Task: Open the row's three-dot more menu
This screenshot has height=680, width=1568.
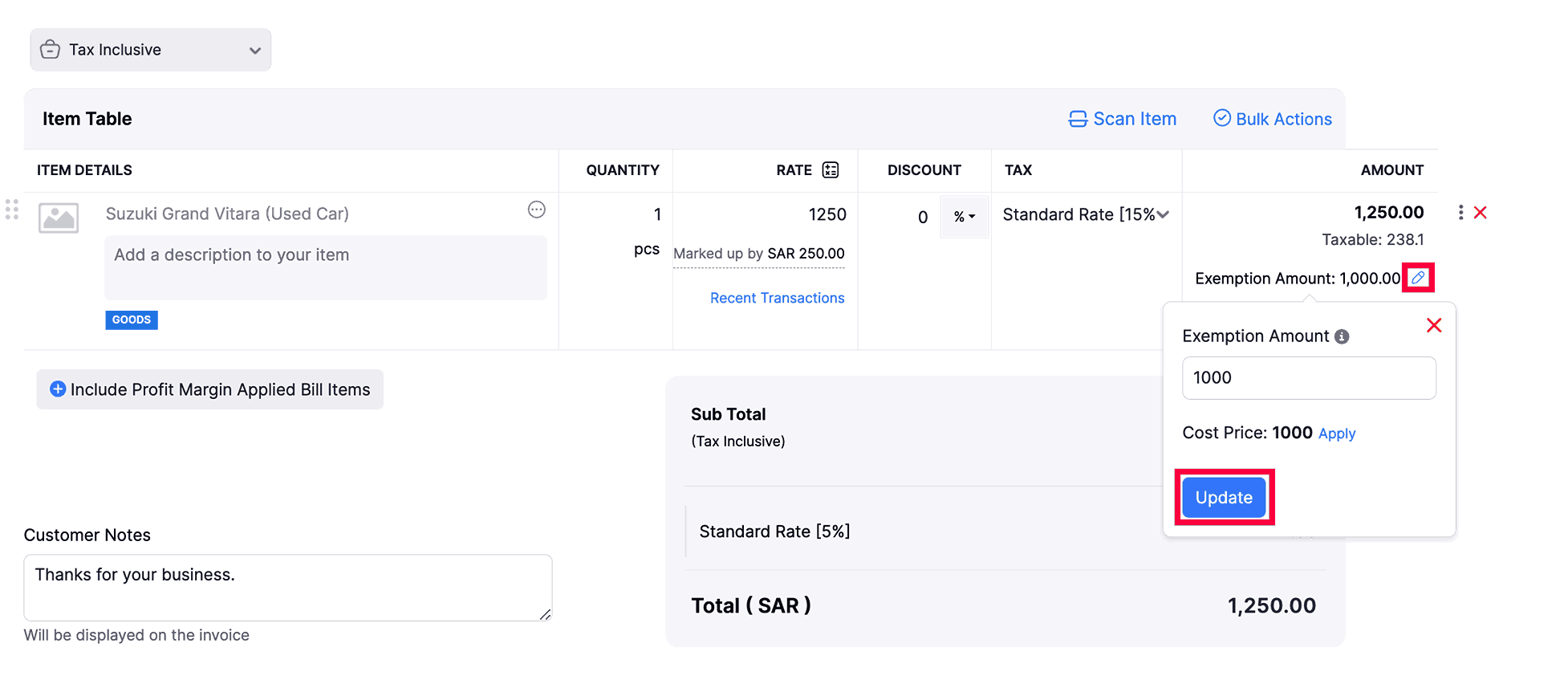Action: pyautogui.click(x=1460, y=213)
